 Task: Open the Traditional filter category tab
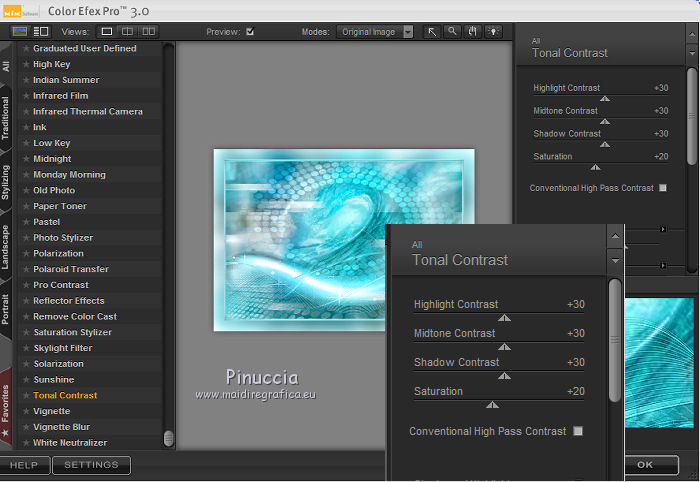5,118
